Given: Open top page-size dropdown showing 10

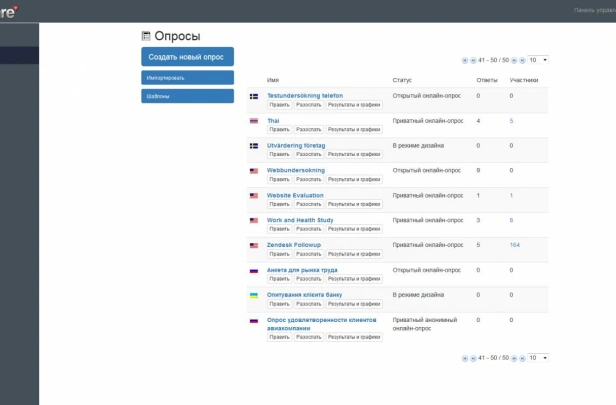Looking at the screenshot, I should (x=538, y=60).
